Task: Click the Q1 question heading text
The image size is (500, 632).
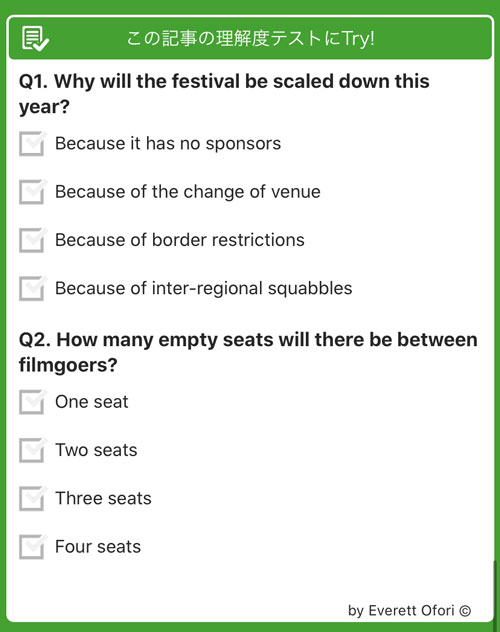Action: (224, 94)
